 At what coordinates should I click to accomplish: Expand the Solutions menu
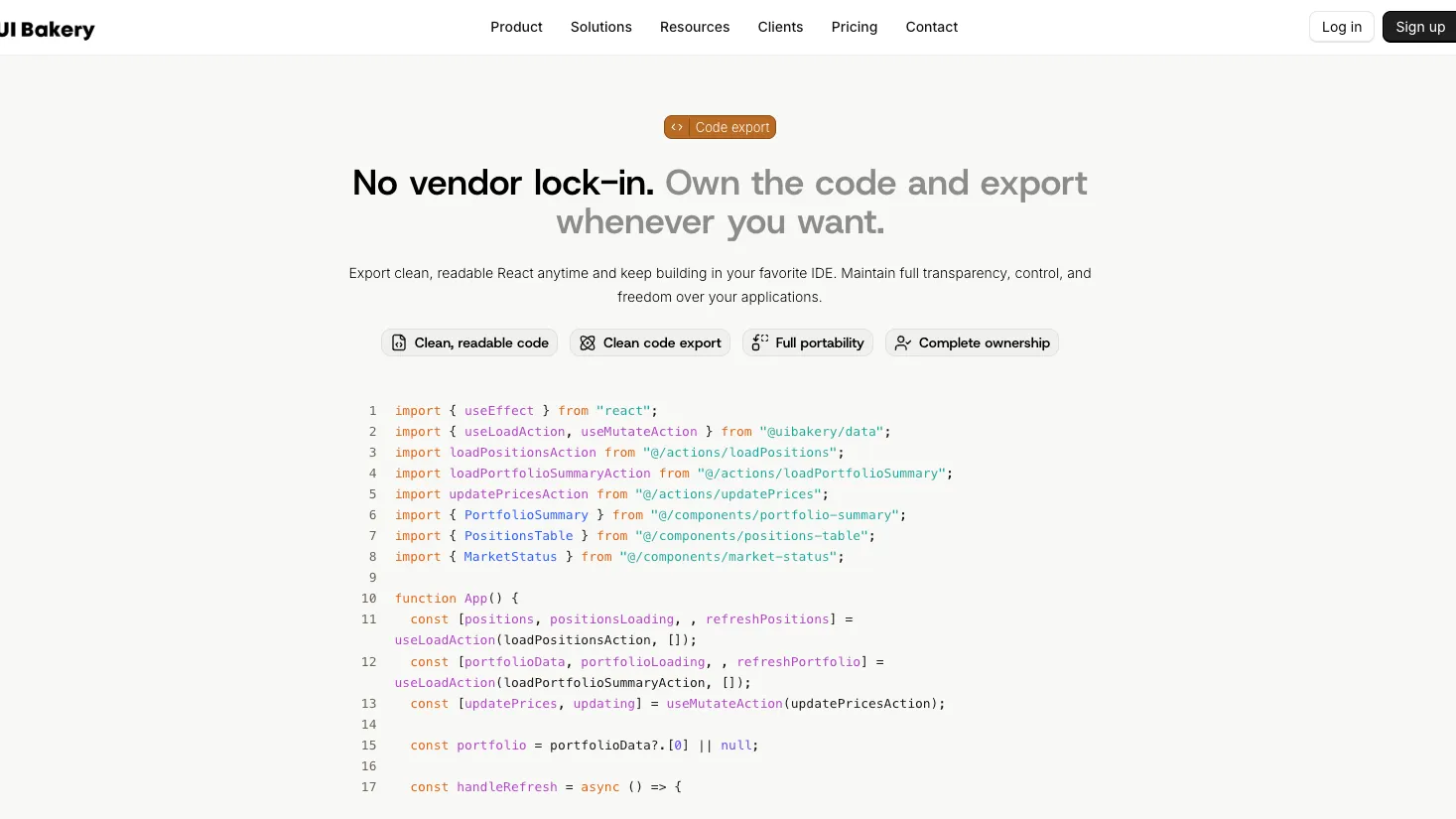point(601,27)
